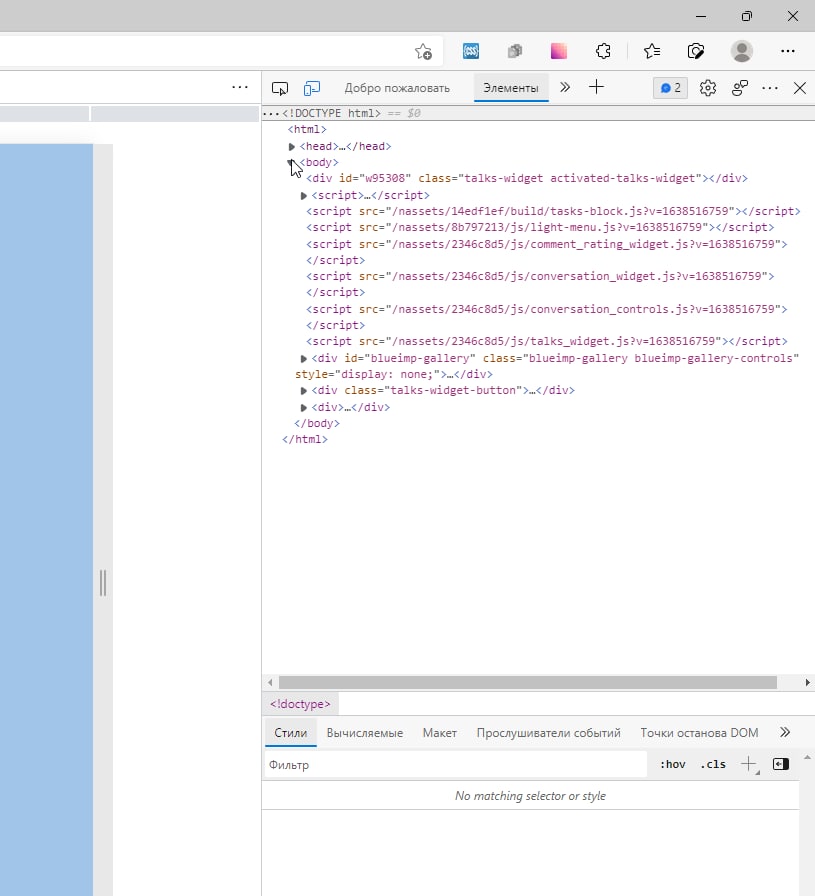This screenshot has height=896, width=815.
Task: Switch to Точки останова DOM tab
Action: click(x=699, y=733)
